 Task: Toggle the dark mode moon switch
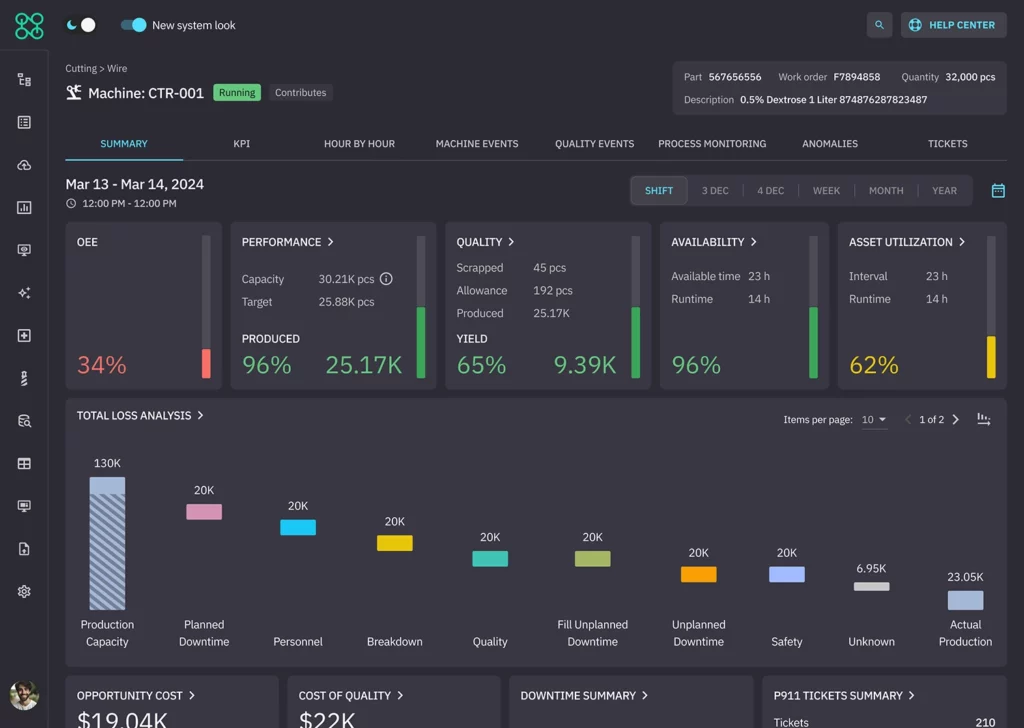[80, 25]
